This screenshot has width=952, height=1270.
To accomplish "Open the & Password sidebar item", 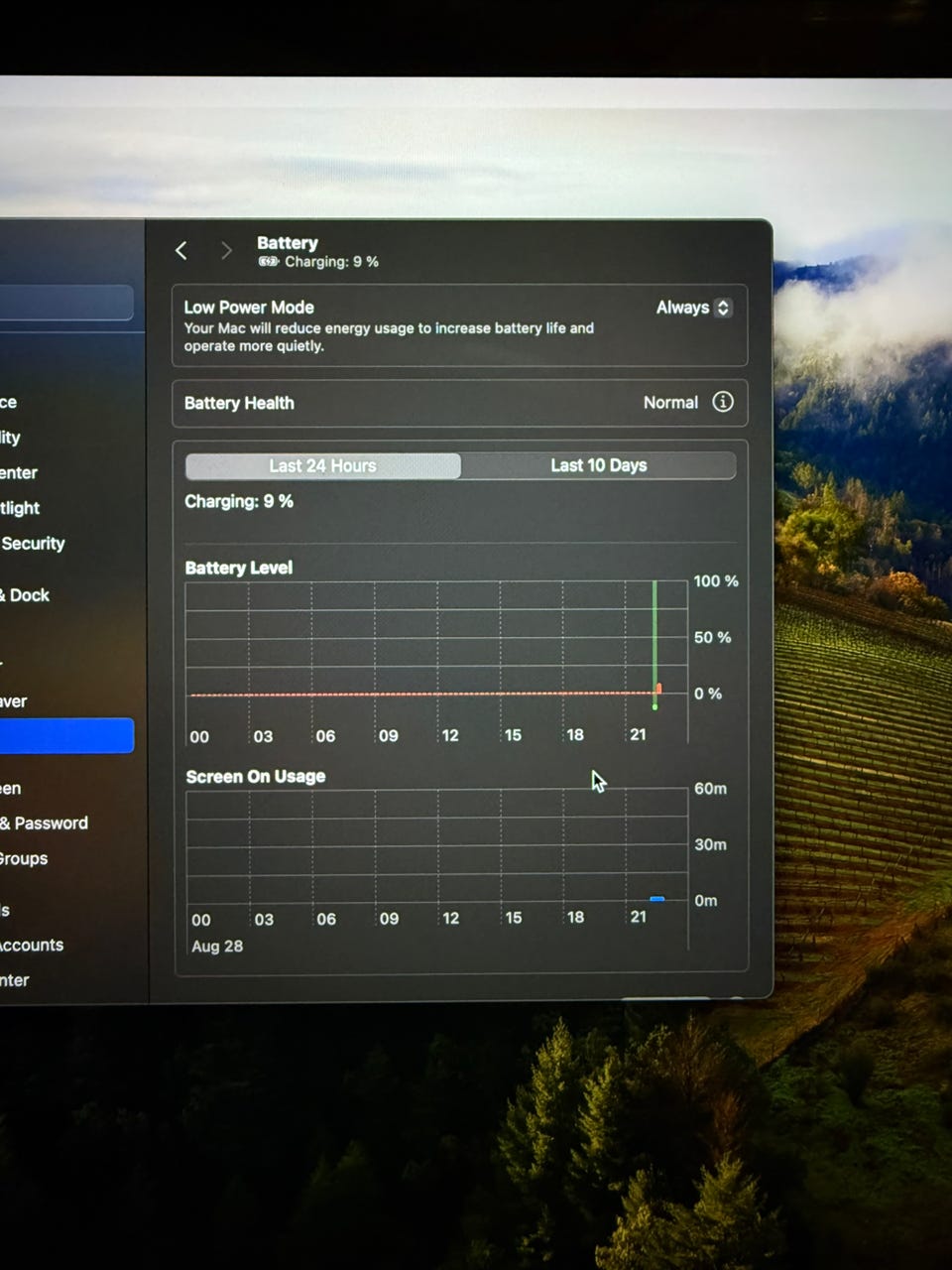I will click(x=44, y=824).
